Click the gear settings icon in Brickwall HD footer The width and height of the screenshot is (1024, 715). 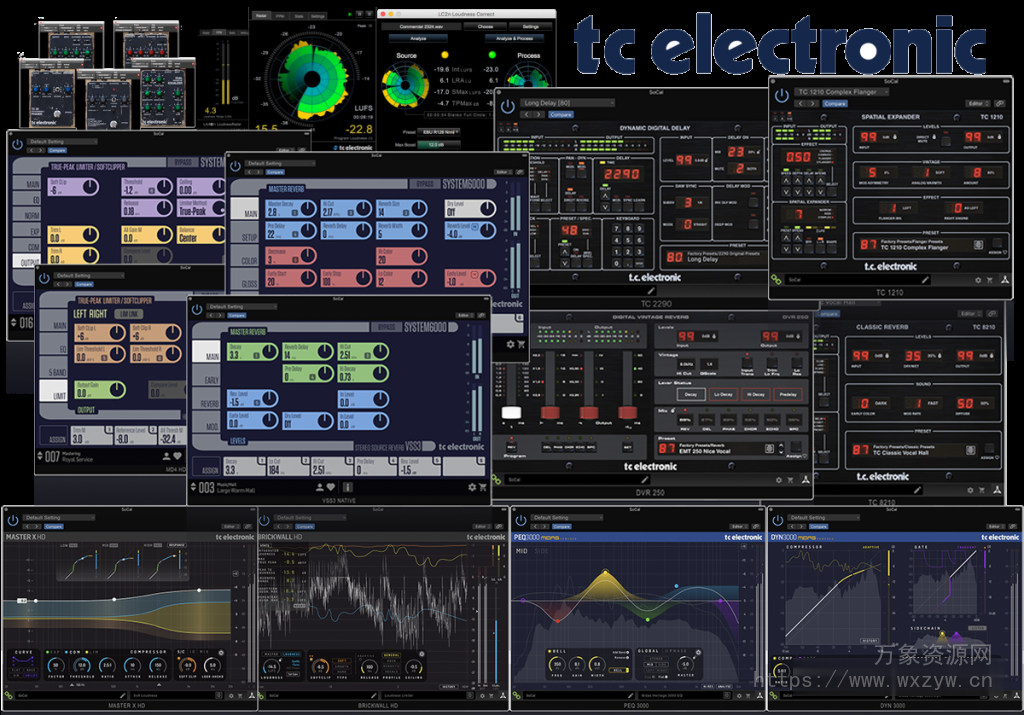[482, 695]
